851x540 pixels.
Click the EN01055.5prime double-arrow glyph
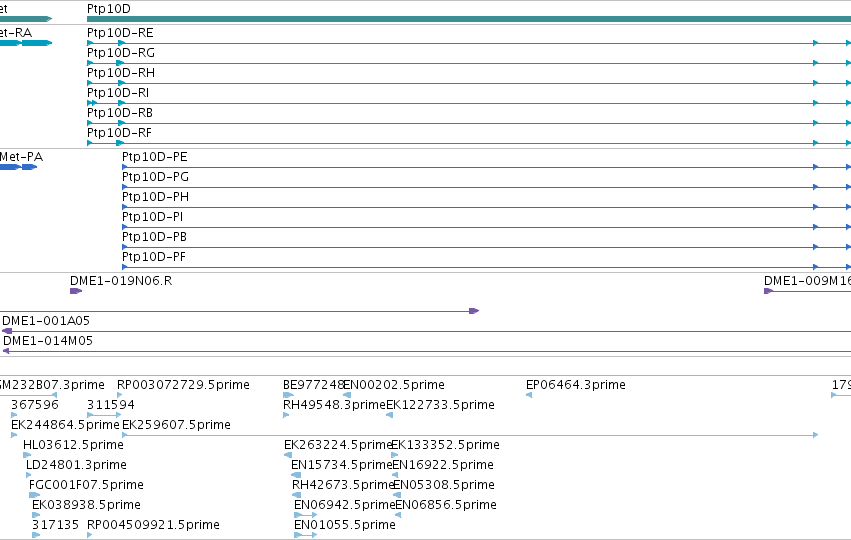coord(306,535)
